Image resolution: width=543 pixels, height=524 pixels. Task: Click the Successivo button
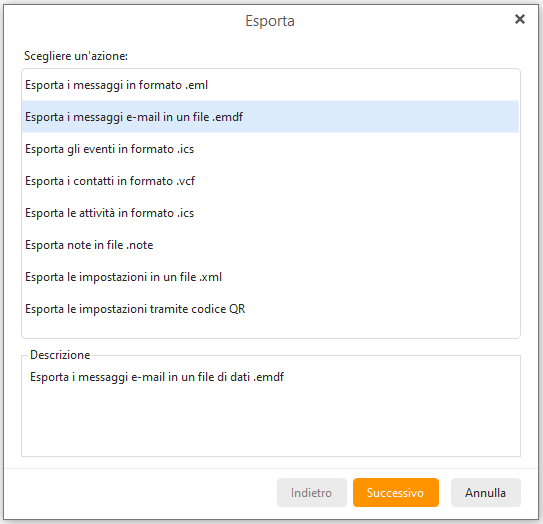pos(396,492)
